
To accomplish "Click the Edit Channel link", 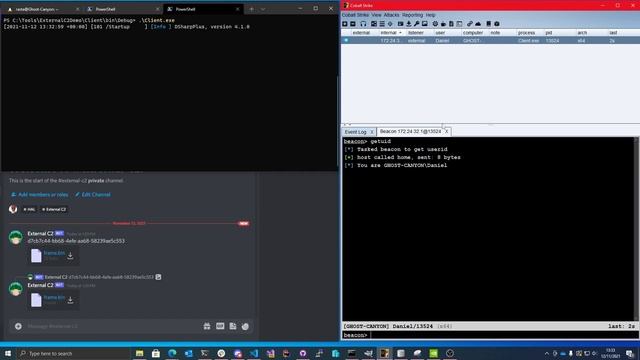I will click(x=93, y=195).
